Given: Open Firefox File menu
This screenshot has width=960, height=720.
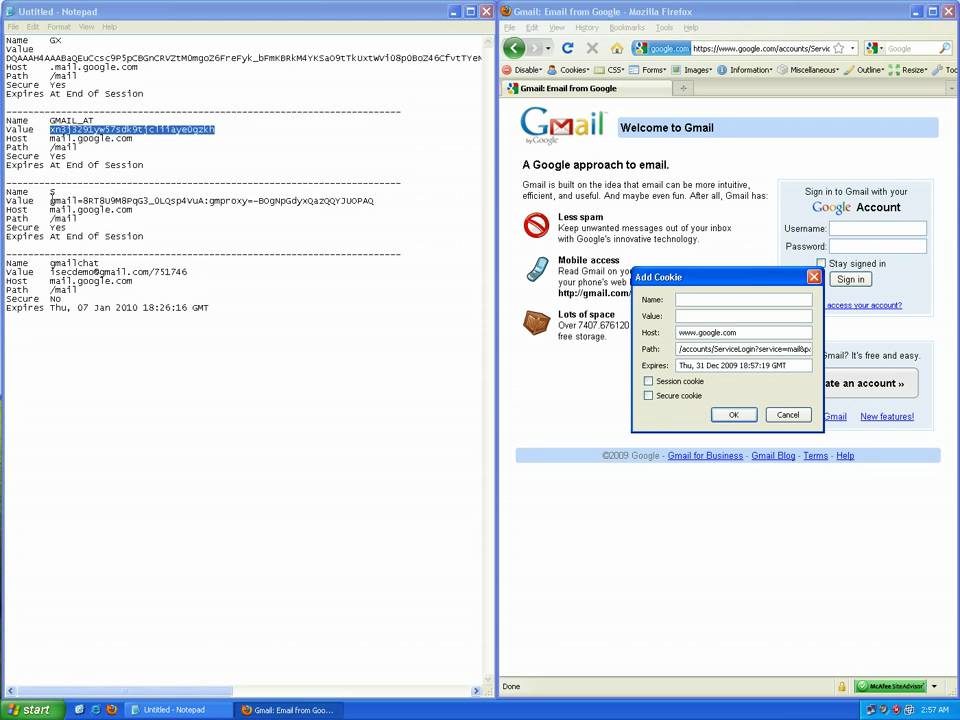Looking at the screenshot, I should (509, 28).
